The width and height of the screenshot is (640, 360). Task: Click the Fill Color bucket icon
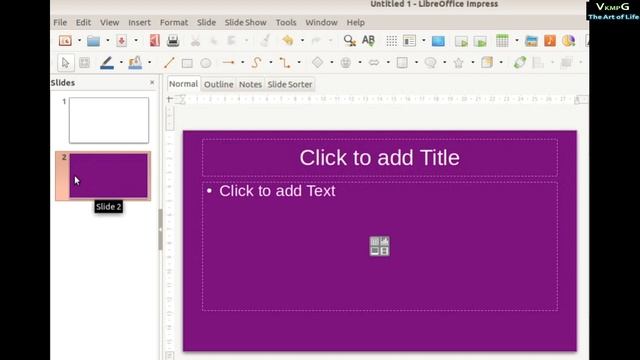(x=135, y=63)
